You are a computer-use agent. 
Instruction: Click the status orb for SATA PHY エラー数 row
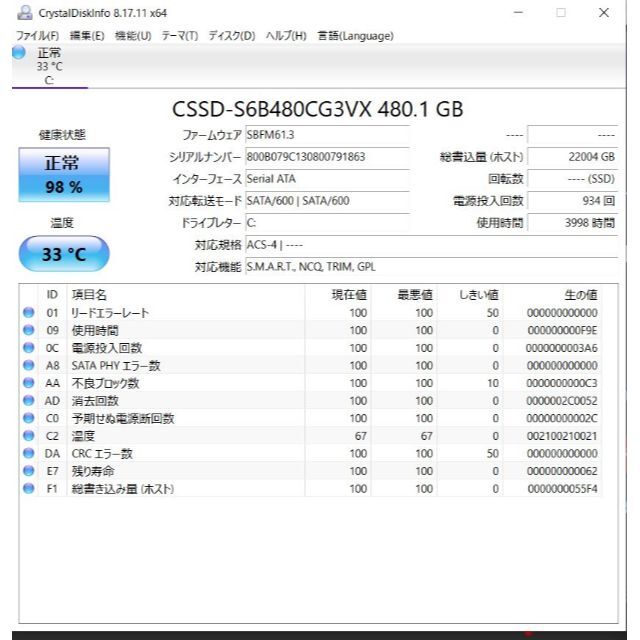(x=29, y=365)
